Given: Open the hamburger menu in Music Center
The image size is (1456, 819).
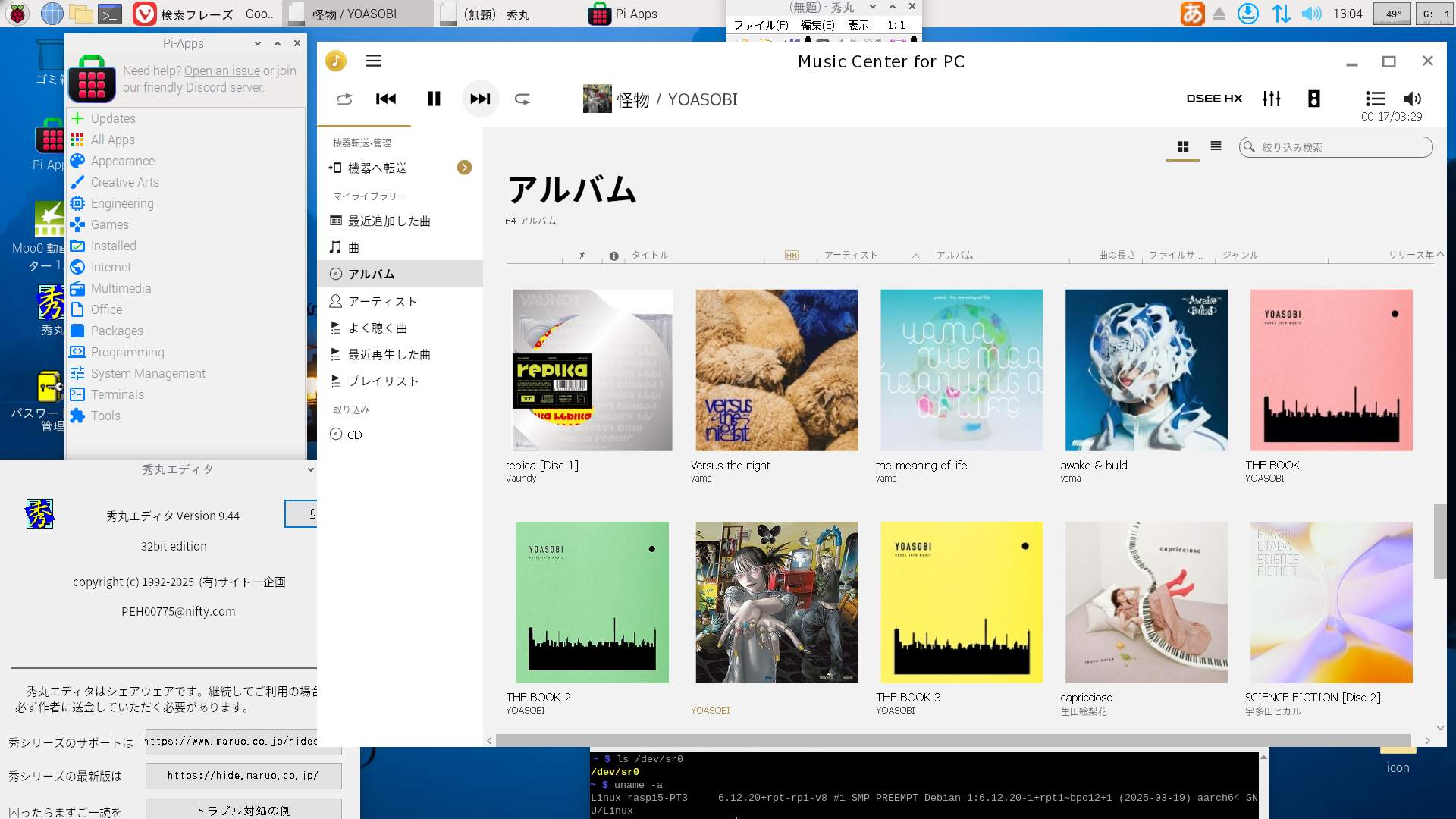Looking at the screenshot, I should click(x=374, y=61).
